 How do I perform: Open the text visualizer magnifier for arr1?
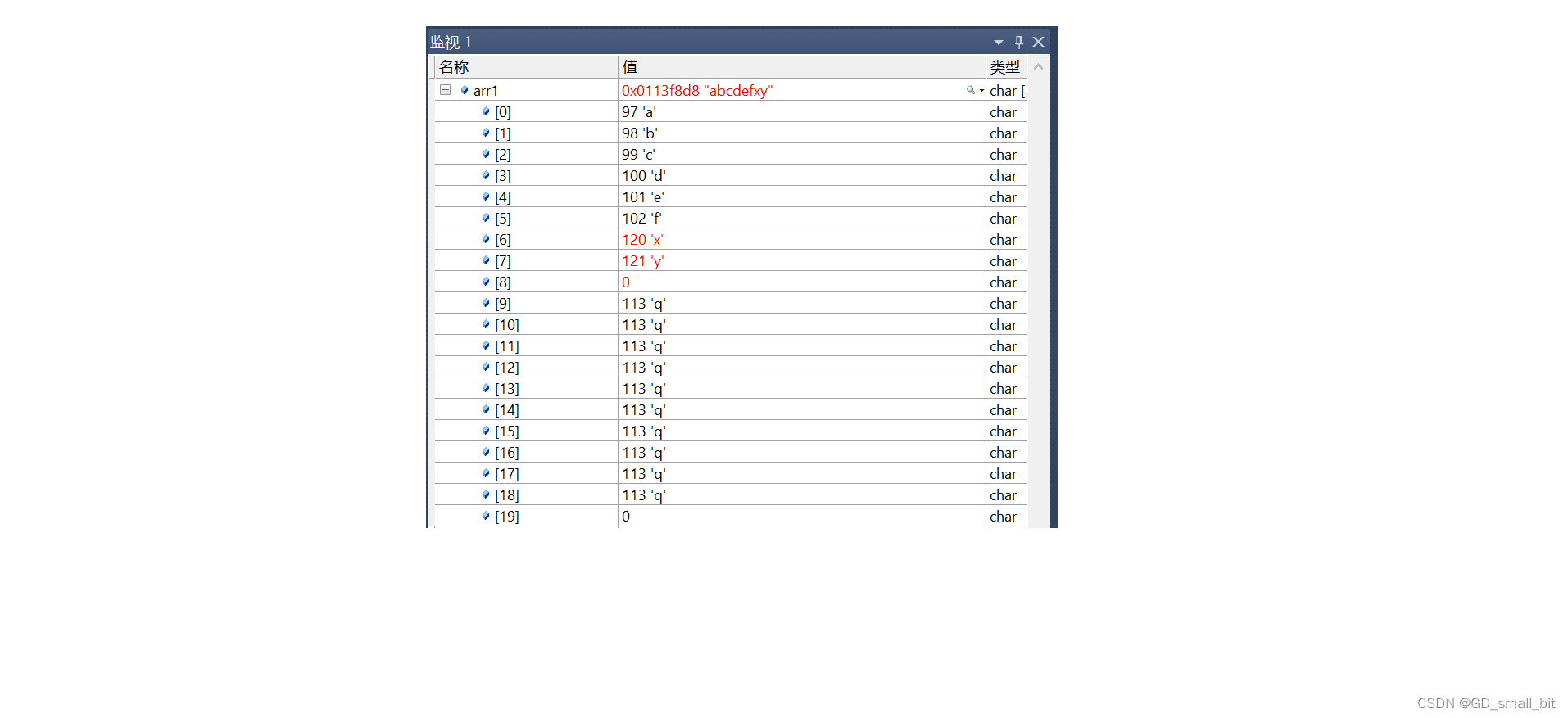pyautogui.click(x=970, y=90)
